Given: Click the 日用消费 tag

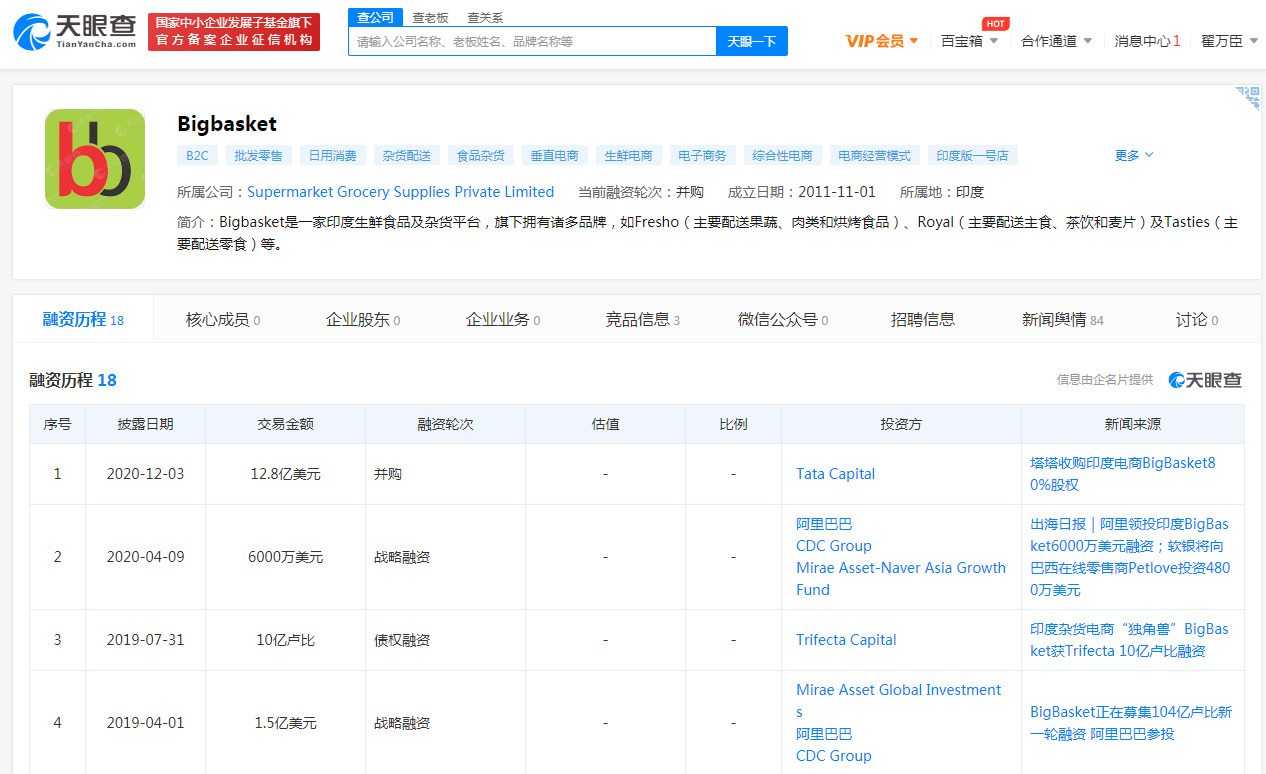Looking at the screenshot, I should coord(333,155).
